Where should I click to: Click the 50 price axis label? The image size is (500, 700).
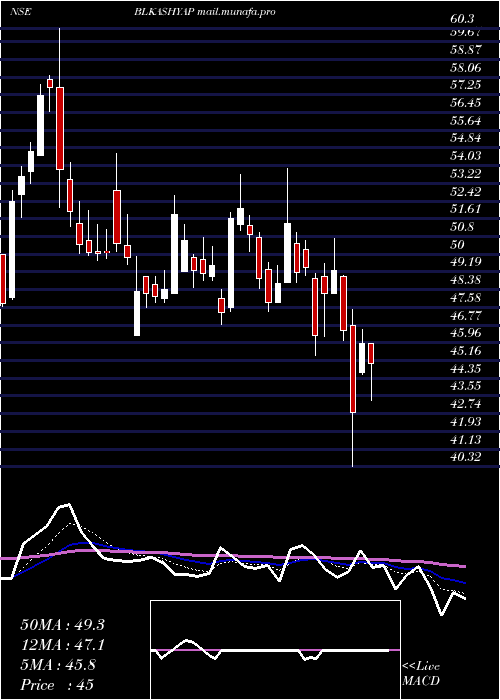coord(458,244)
